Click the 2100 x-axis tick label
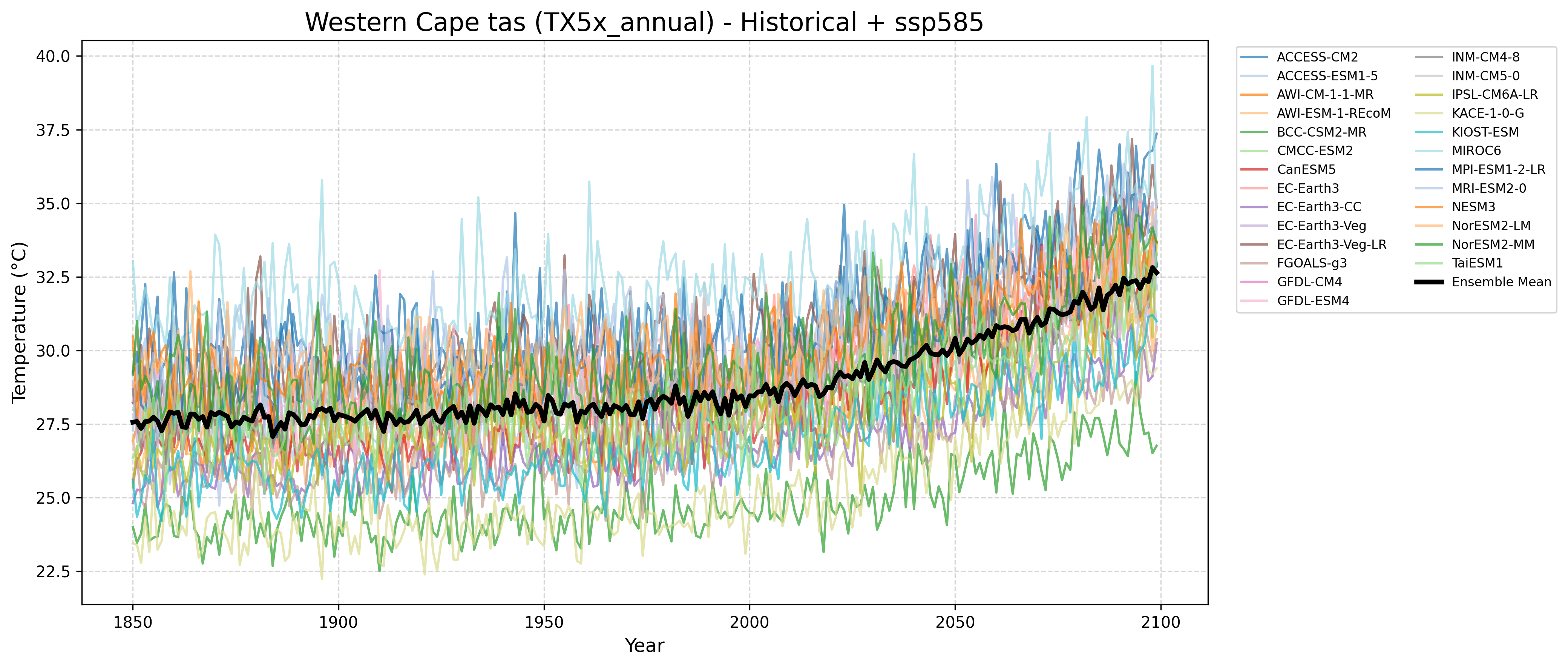 tap(1160, 622)
